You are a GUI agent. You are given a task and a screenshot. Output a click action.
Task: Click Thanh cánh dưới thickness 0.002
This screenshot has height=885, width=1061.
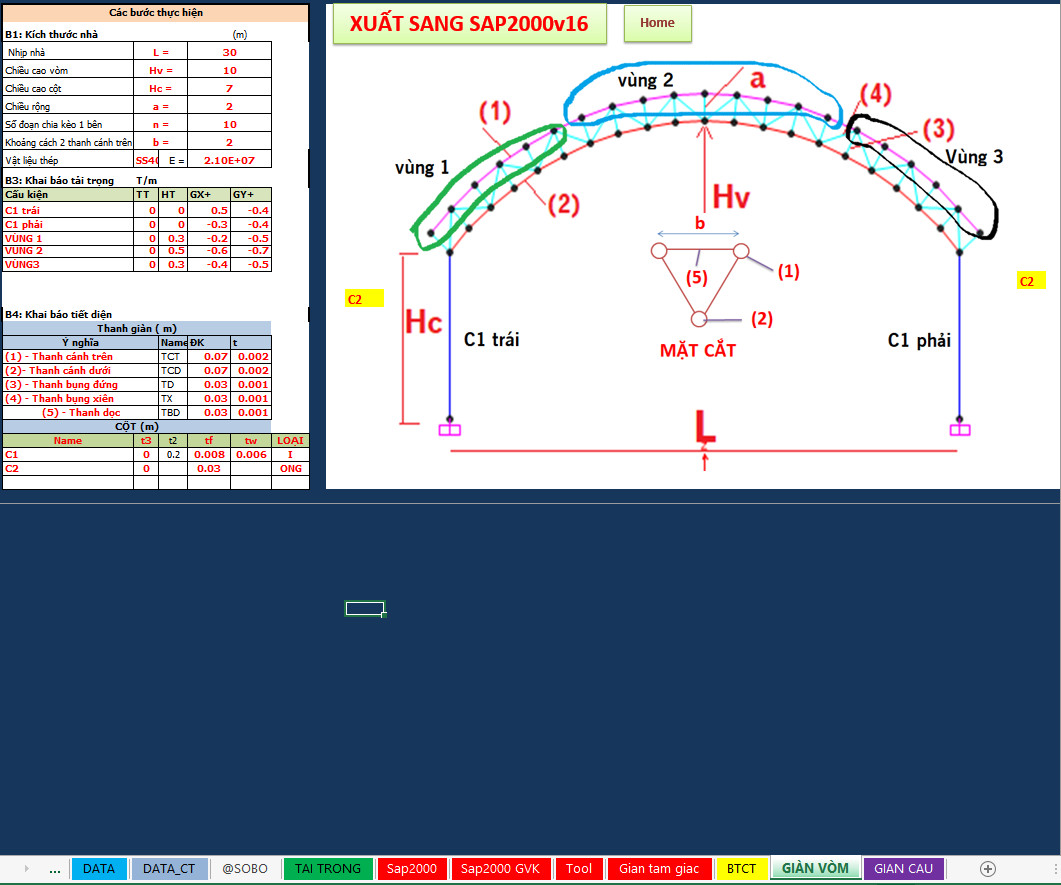click(251, 371)
